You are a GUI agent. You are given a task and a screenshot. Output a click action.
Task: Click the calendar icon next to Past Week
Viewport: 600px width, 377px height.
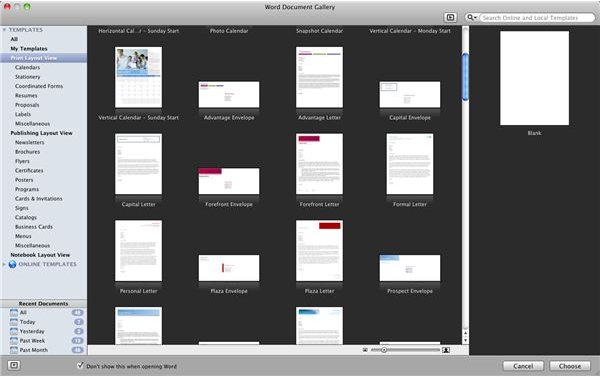click(14, 341)
